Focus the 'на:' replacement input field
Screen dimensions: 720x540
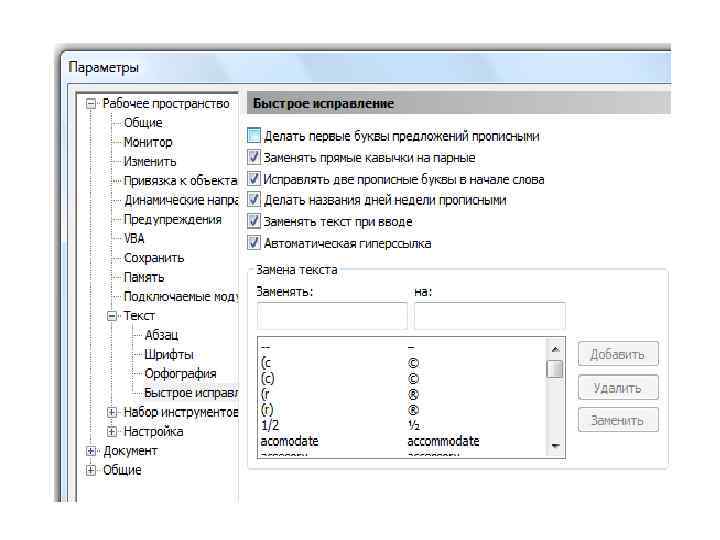(489, 316)
